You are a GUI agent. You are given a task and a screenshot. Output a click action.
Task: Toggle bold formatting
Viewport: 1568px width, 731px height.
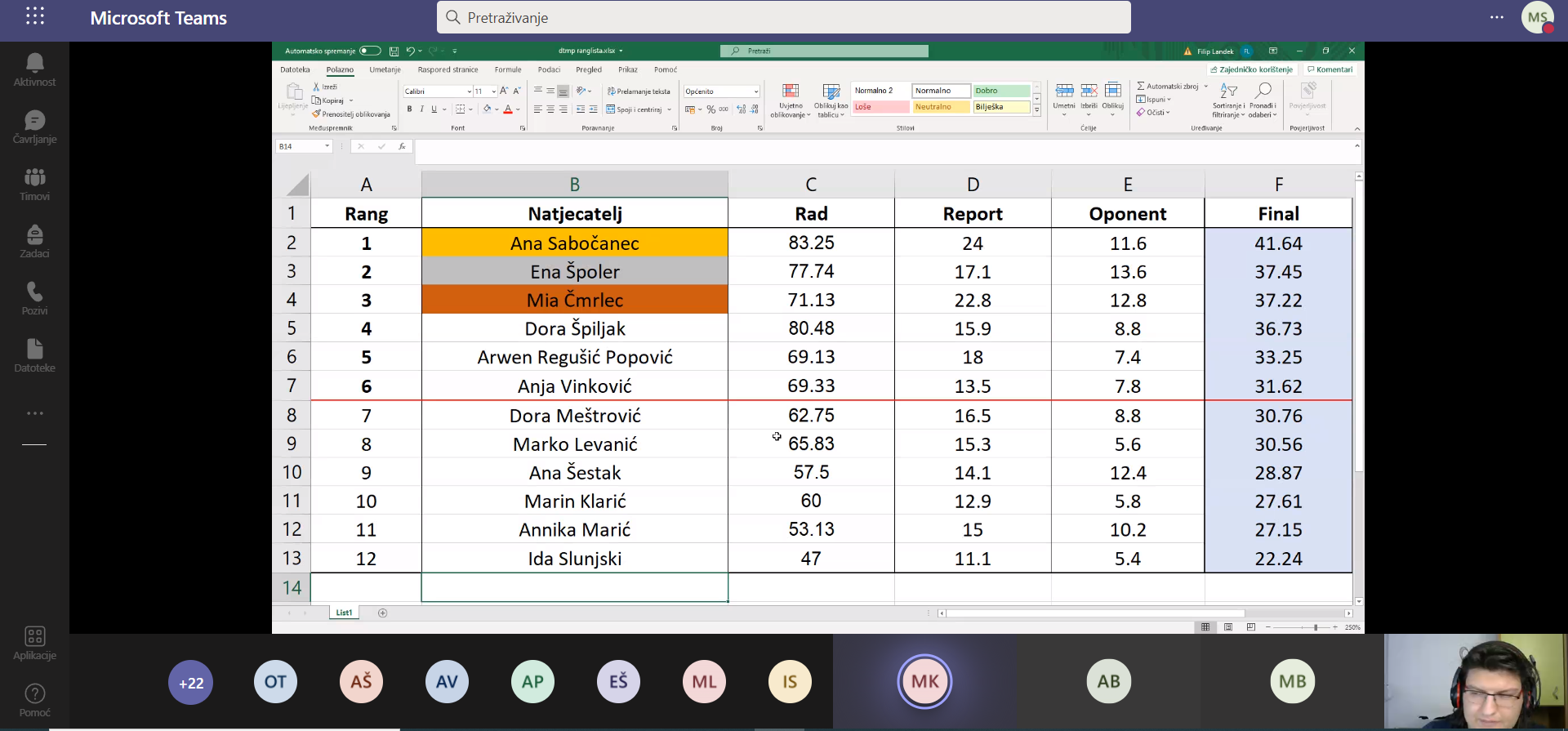(x=409, y=109)
